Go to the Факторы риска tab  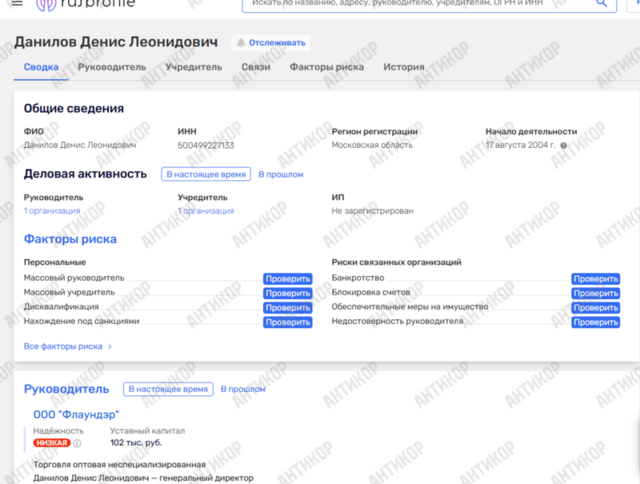327,67
